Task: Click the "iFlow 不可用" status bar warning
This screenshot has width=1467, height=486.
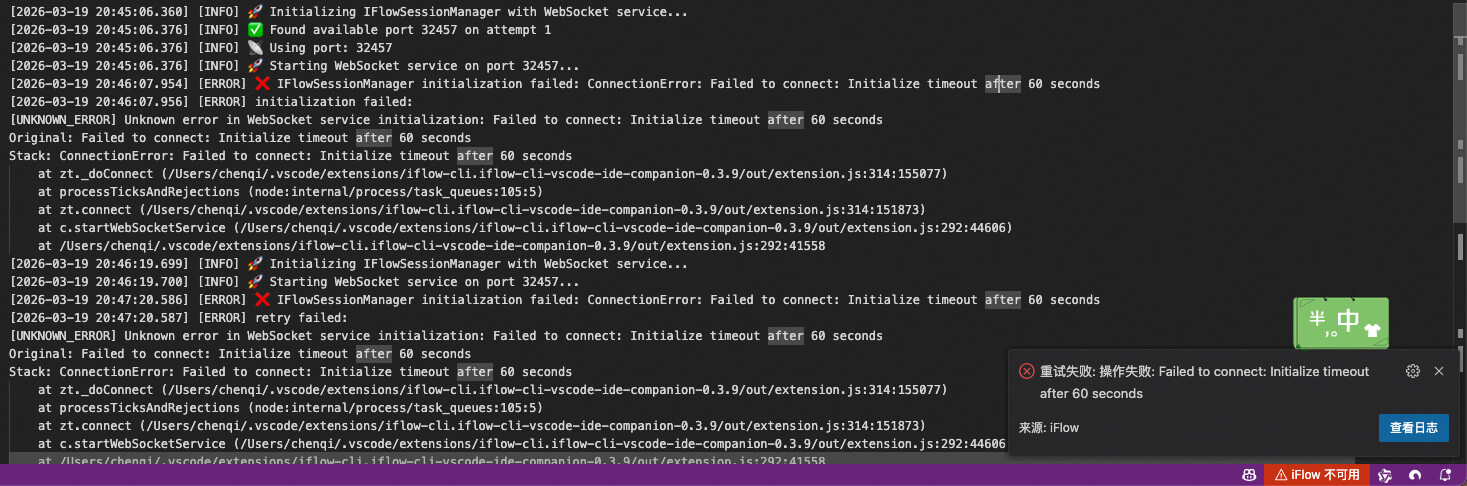Action: (x=1317, y=475)
